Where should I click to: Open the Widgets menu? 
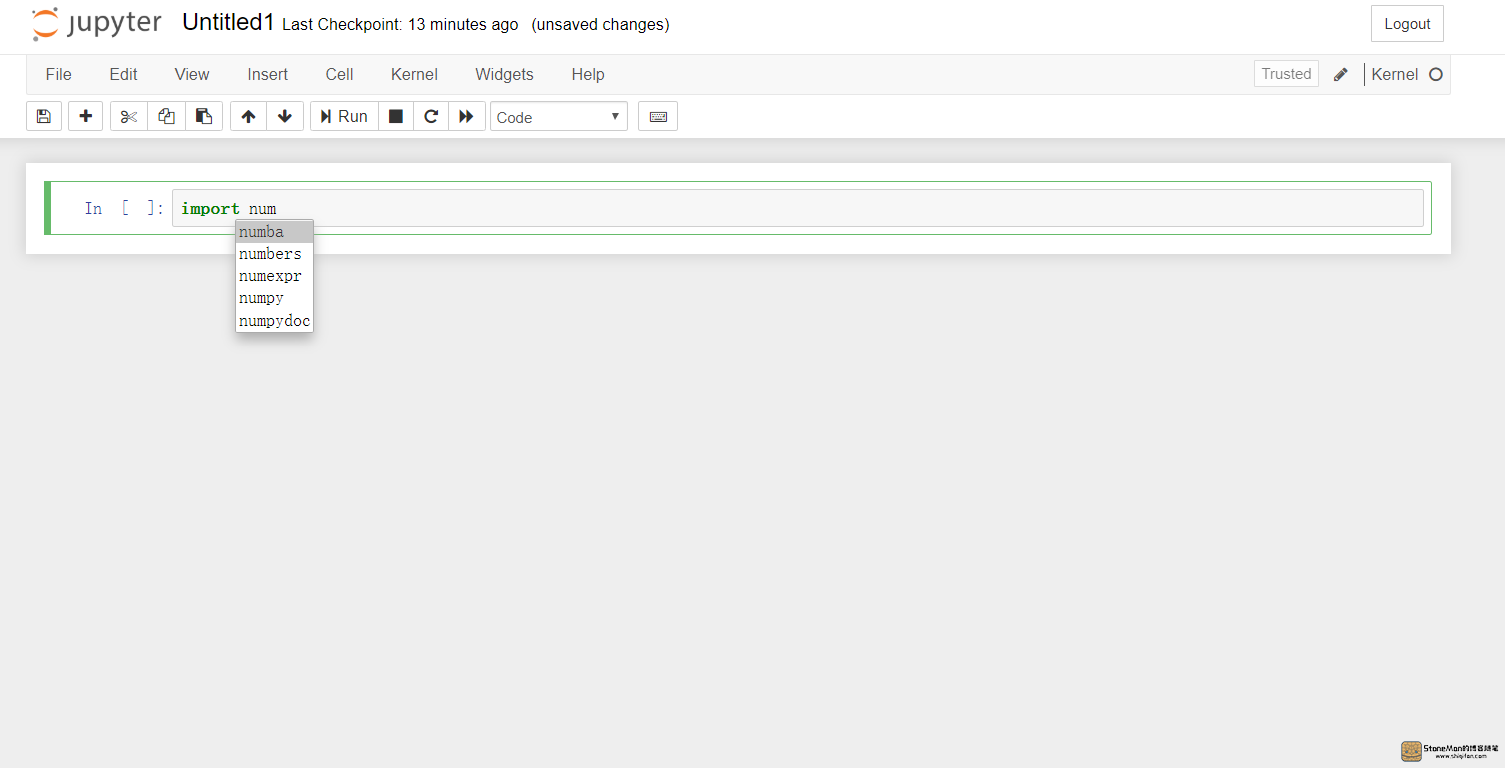(504, 74)
